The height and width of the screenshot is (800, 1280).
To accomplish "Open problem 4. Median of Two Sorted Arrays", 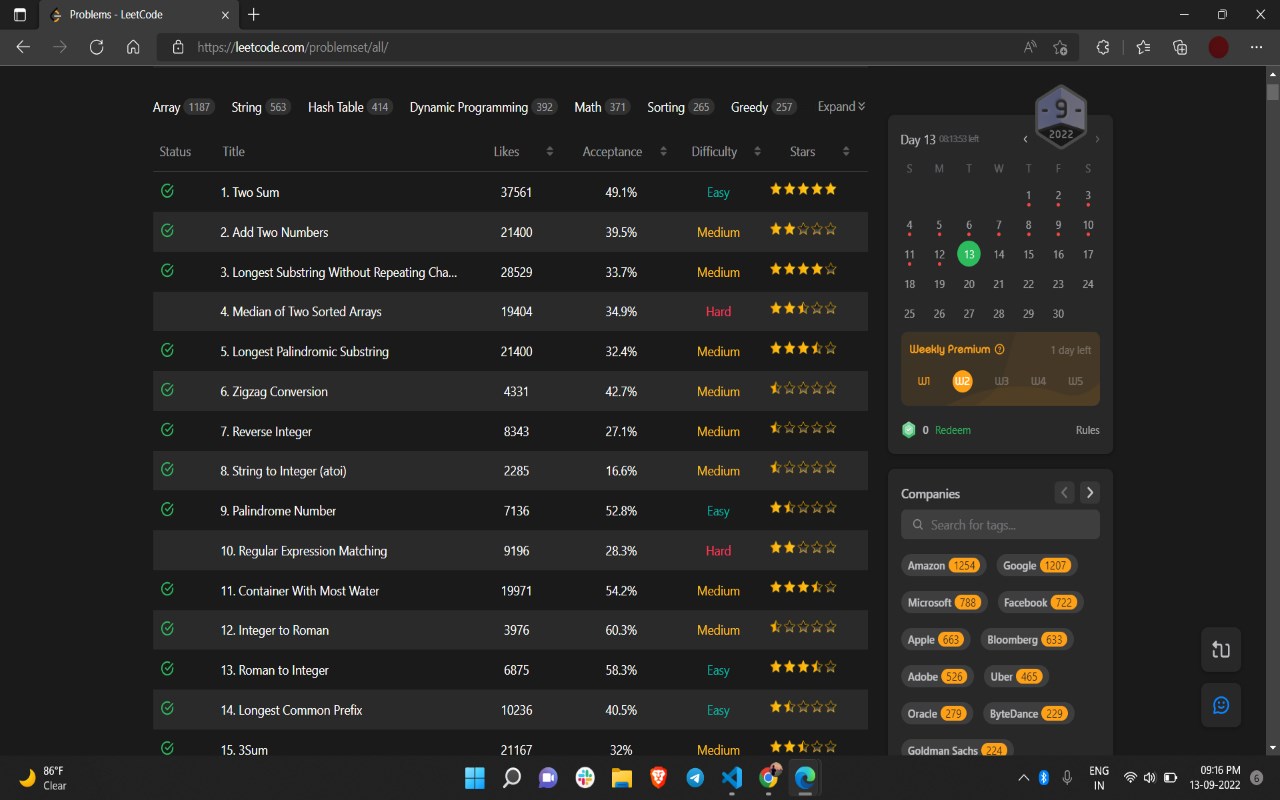I will 301,312.
